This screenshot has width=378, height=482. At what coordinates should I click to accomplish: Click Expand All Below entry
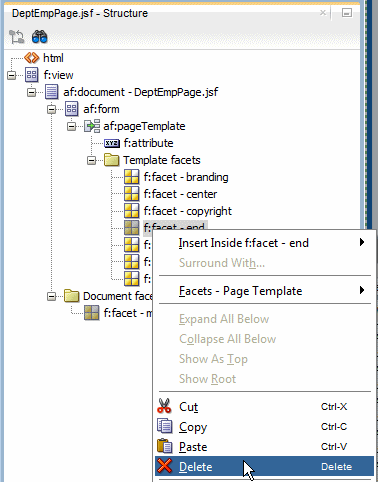point(265,319)
